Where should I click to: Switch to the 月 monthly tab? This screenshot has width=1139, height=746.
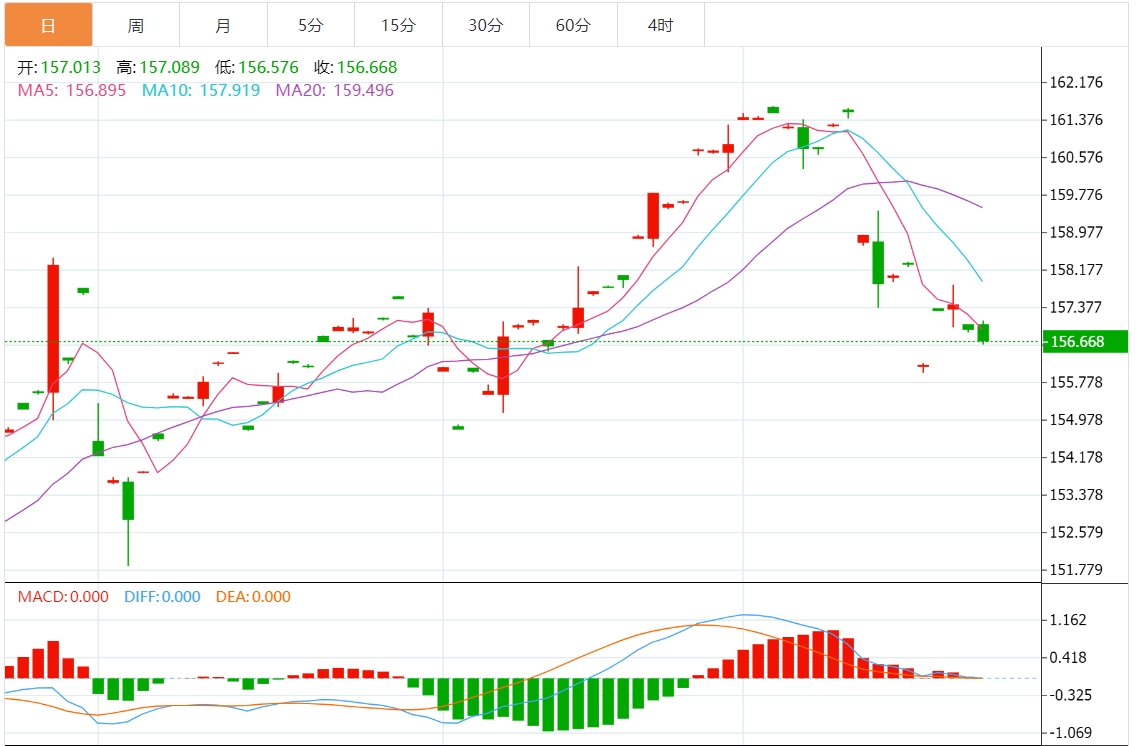tap(223, 25)
